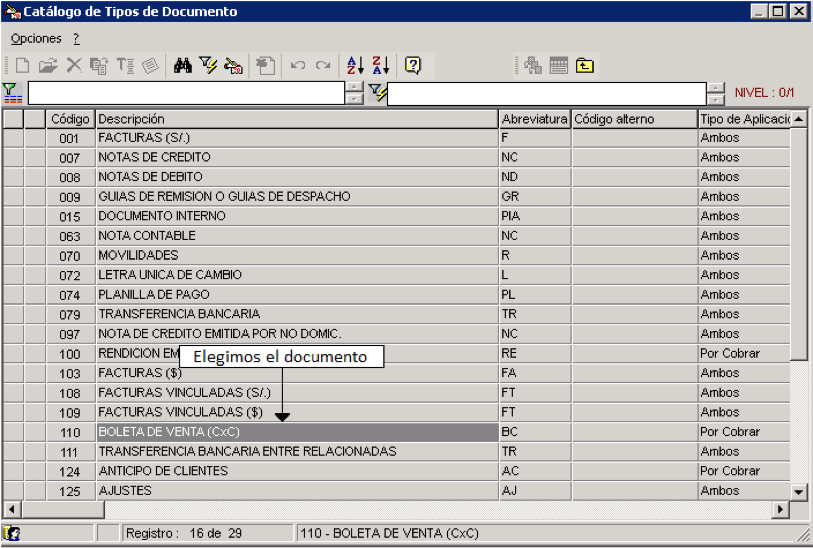Viewport: 813px width, 548px height.
Task: Click the status bar icon at bottom left
Action: (x=11, y=533)
